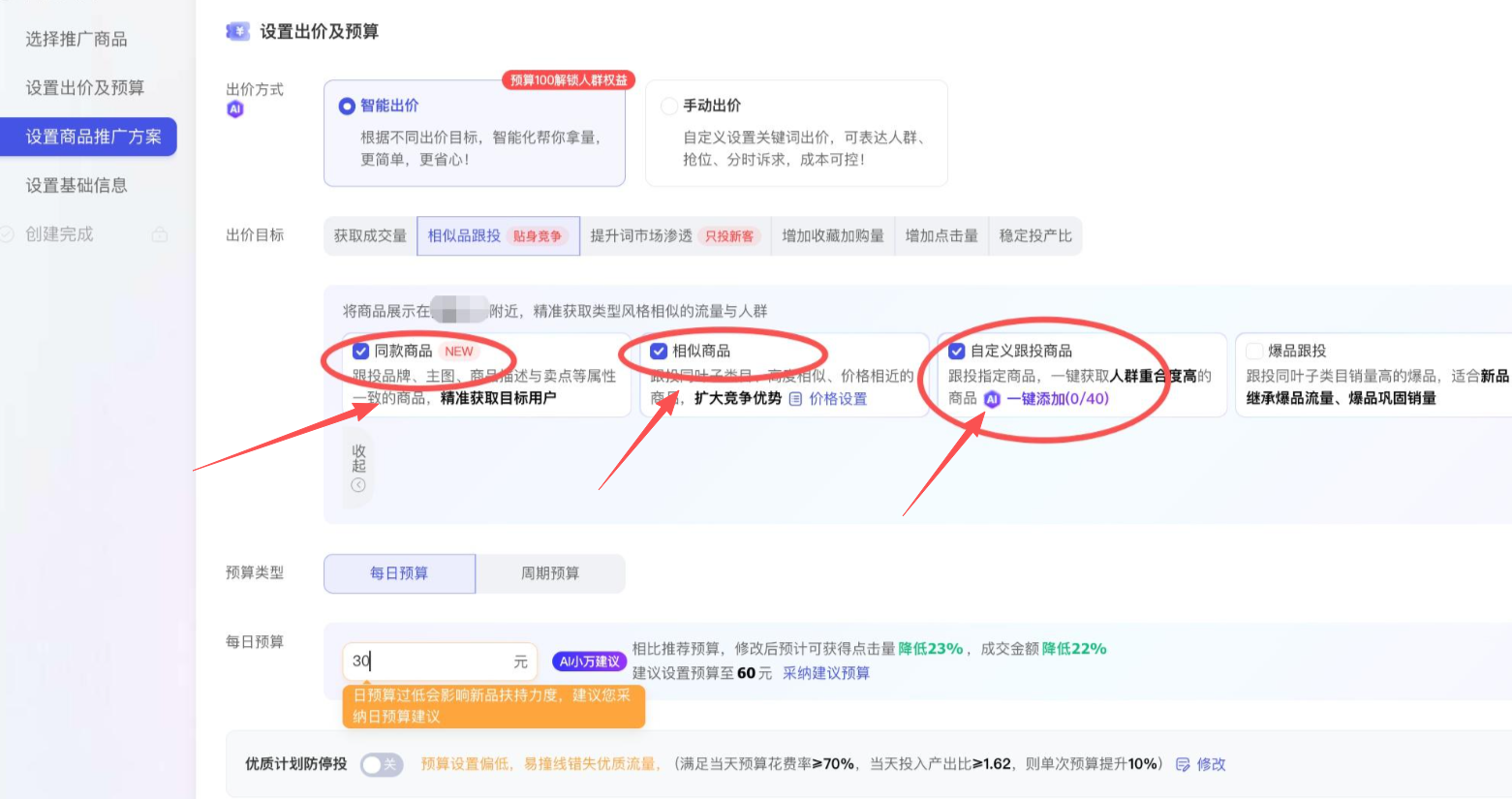Click the 设置出价及预算 header icon
This screenshot has height=799, width=1512.
(237, 32)
